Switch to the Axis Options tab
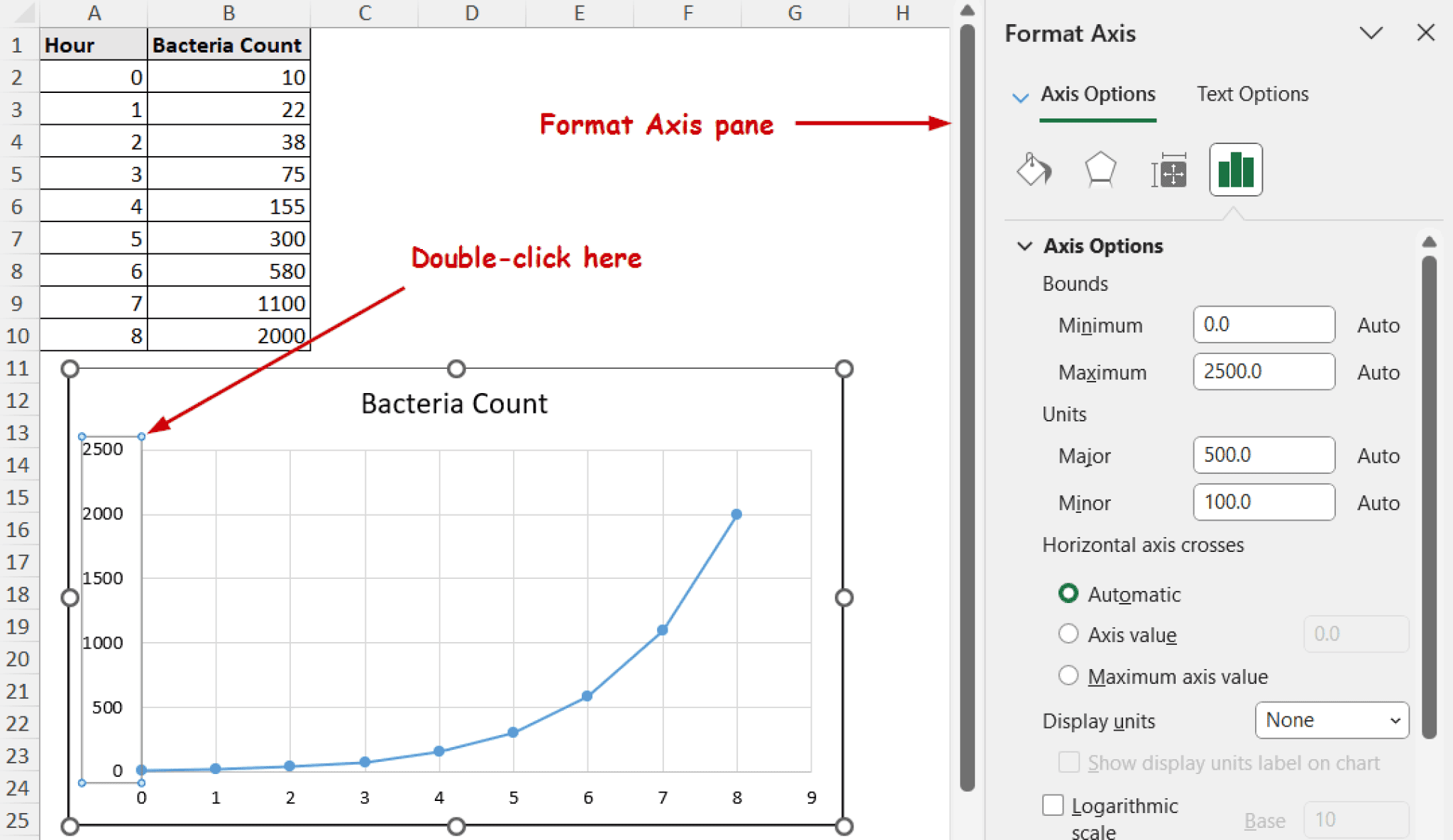 click(x=1097, y=94)
